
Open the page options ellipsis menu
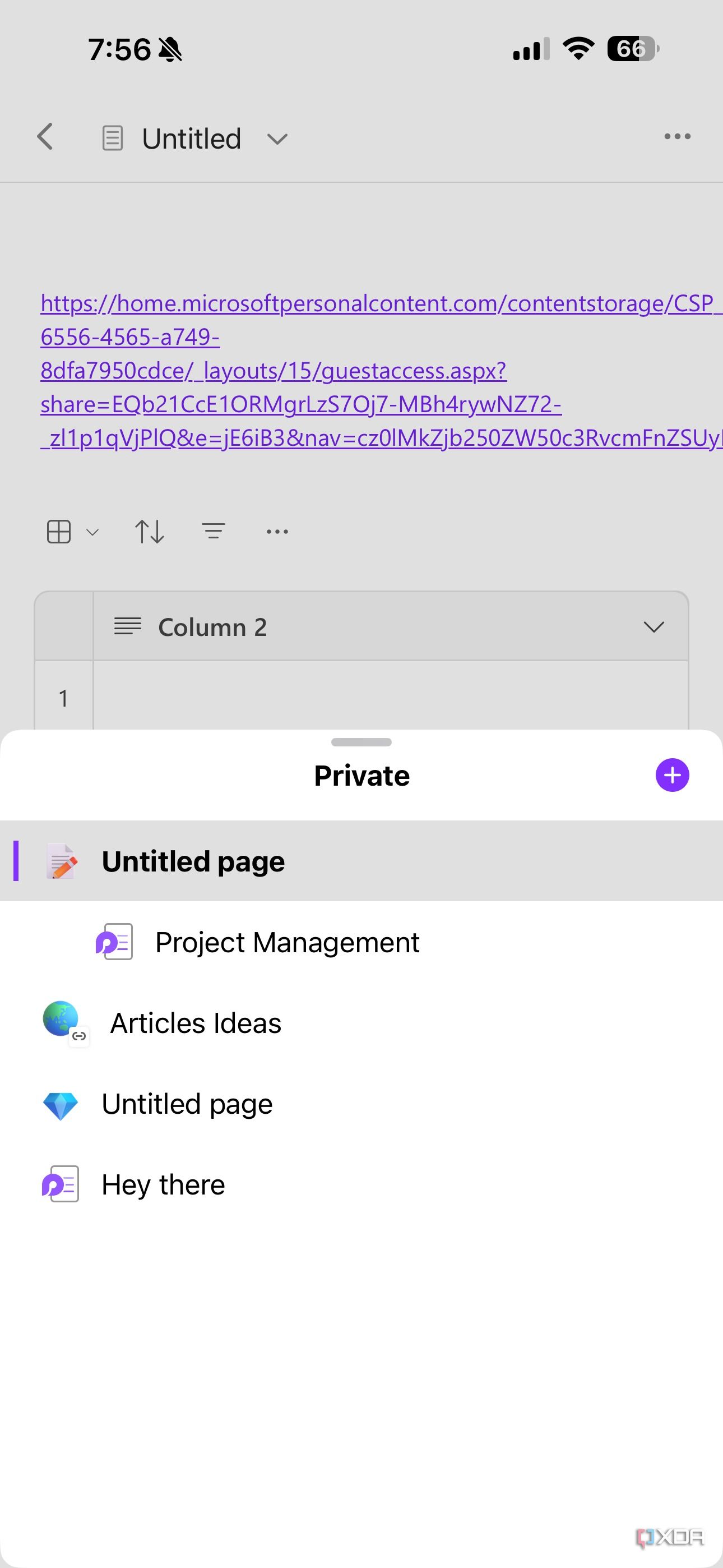[x=676, y=137]
